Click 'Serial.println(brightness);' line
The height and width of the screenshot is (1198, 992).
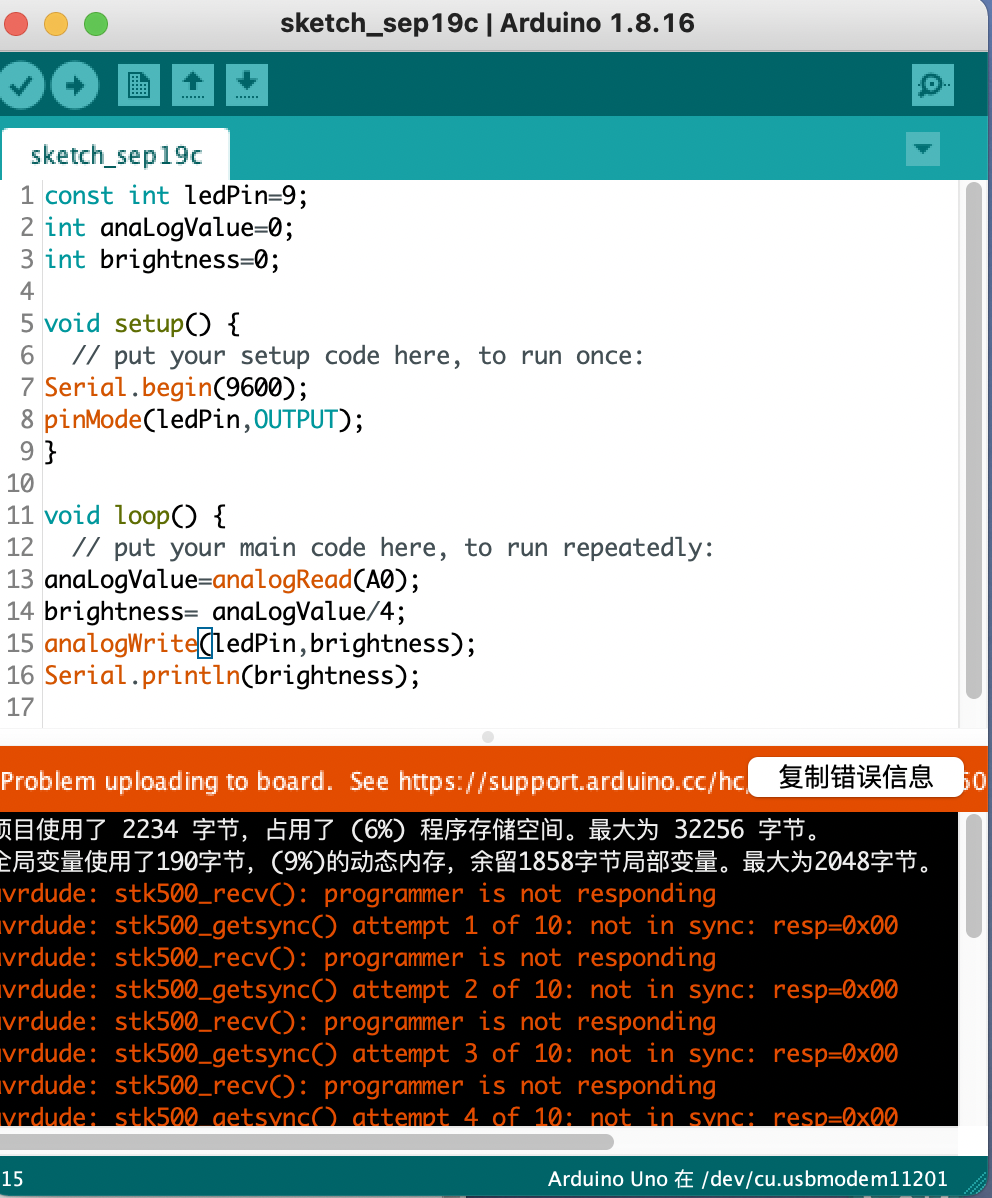(232, 675)
